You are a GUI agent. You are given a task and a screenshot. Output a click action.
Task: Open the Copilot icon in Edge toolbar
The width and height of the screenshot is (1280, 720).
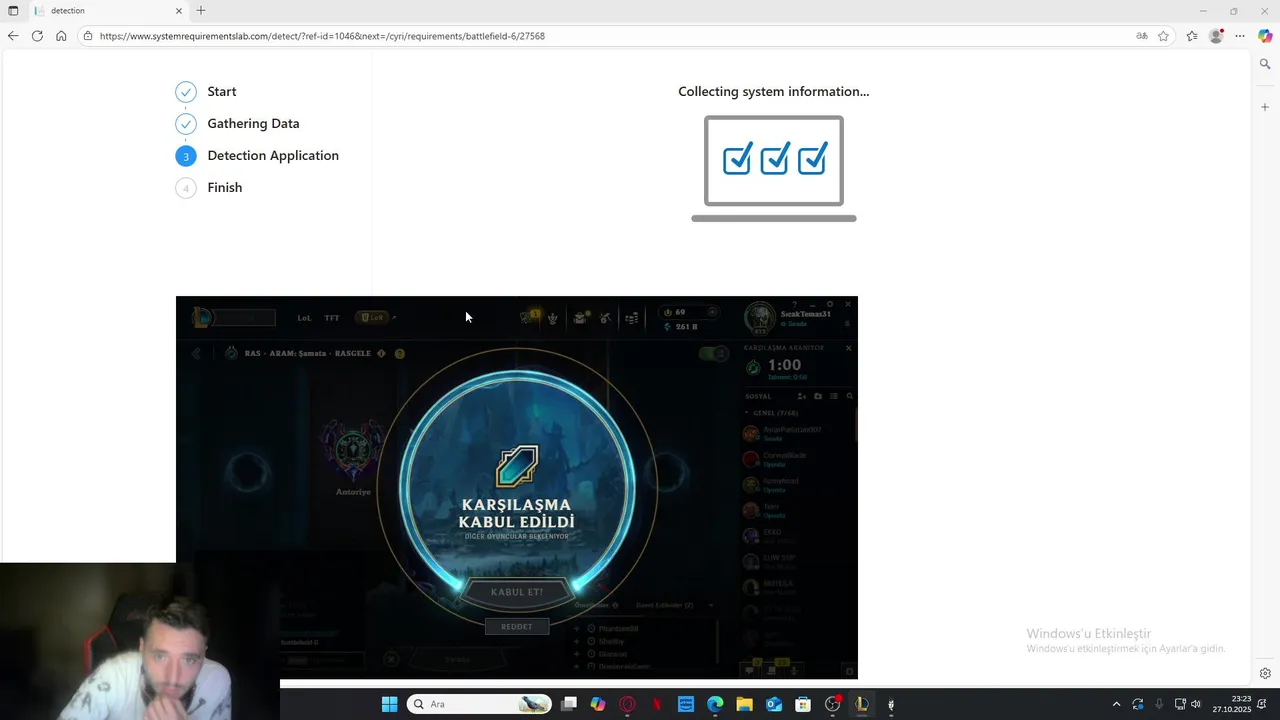pyautogui.click(x=1265, y=36)
